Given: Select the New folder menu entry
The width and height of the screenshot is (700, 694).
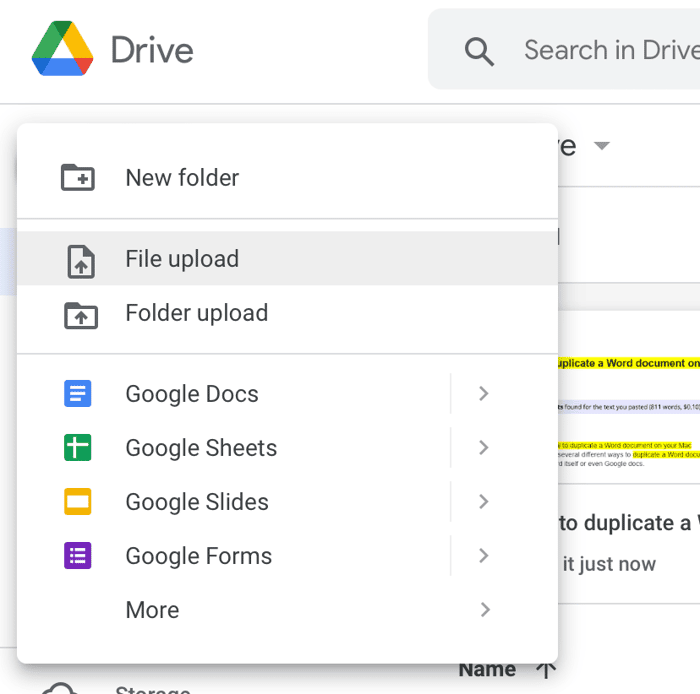Looking at the screenshot, I should pos(182,178).
